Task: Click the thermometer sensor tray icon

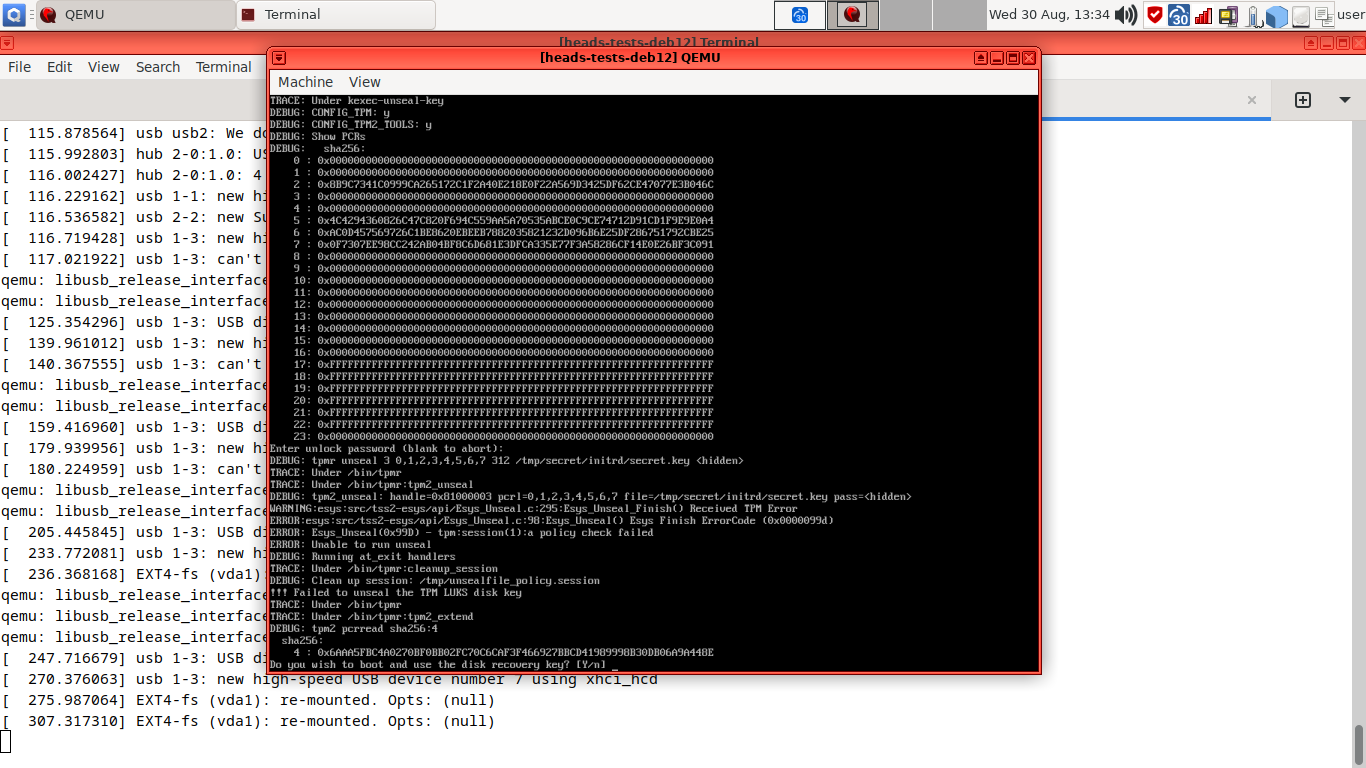Action: coord(1252,15)
